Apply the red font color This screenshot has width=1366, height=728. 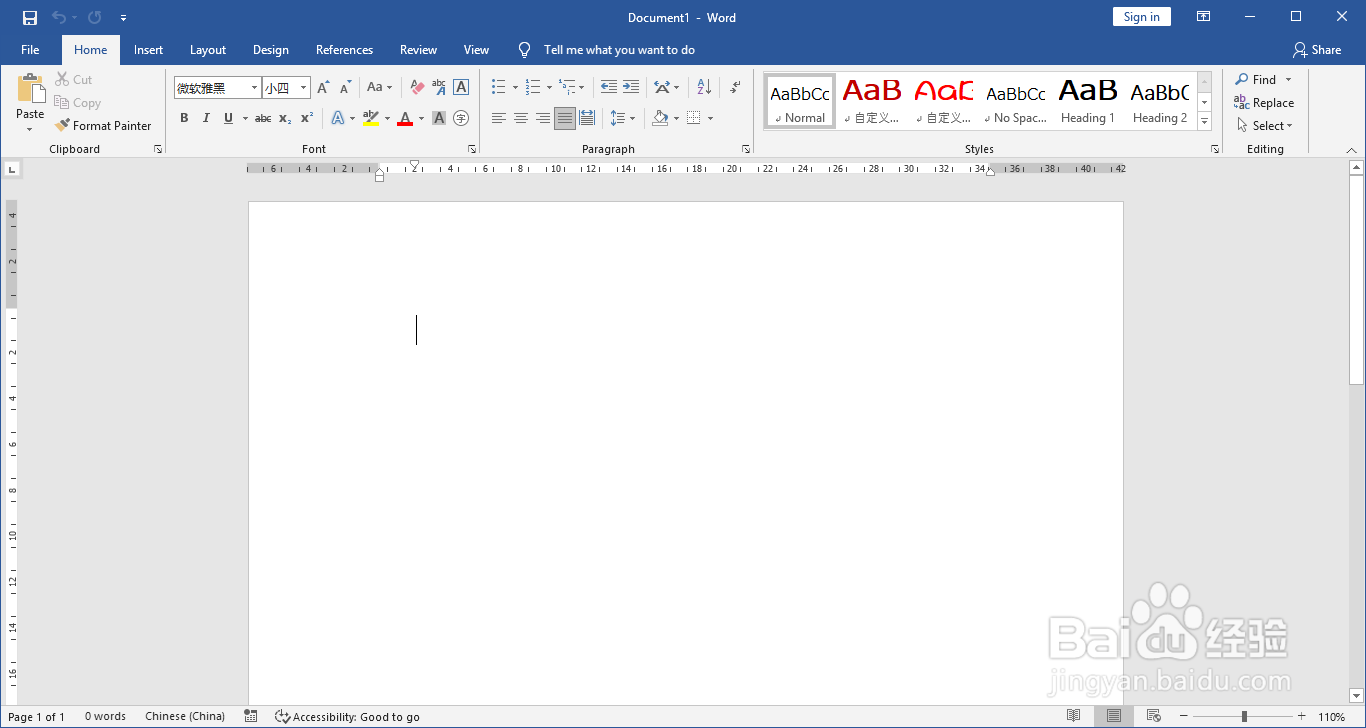(405, 118)
